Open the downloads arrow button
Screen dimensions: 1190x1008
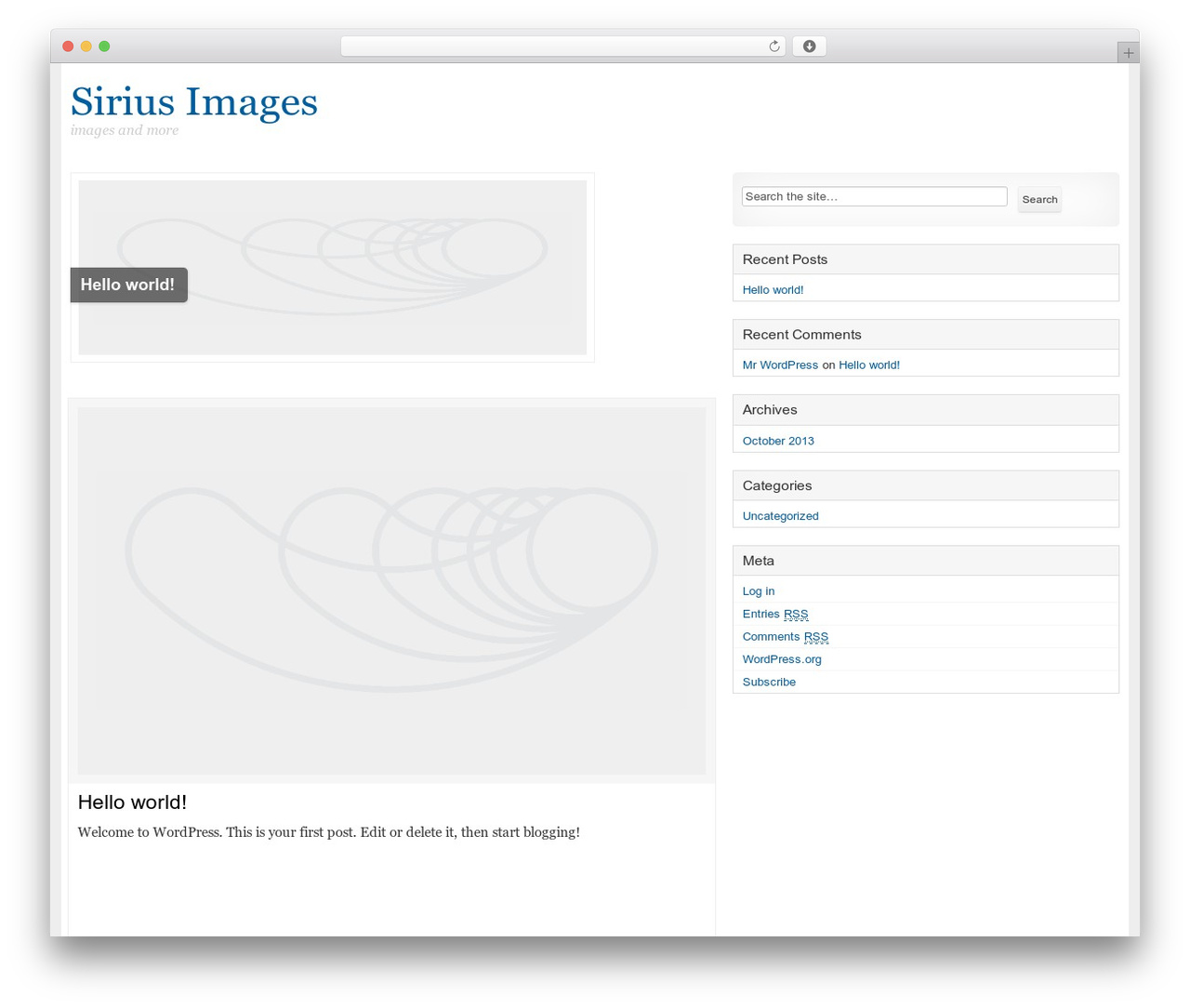tap(809, 46)
